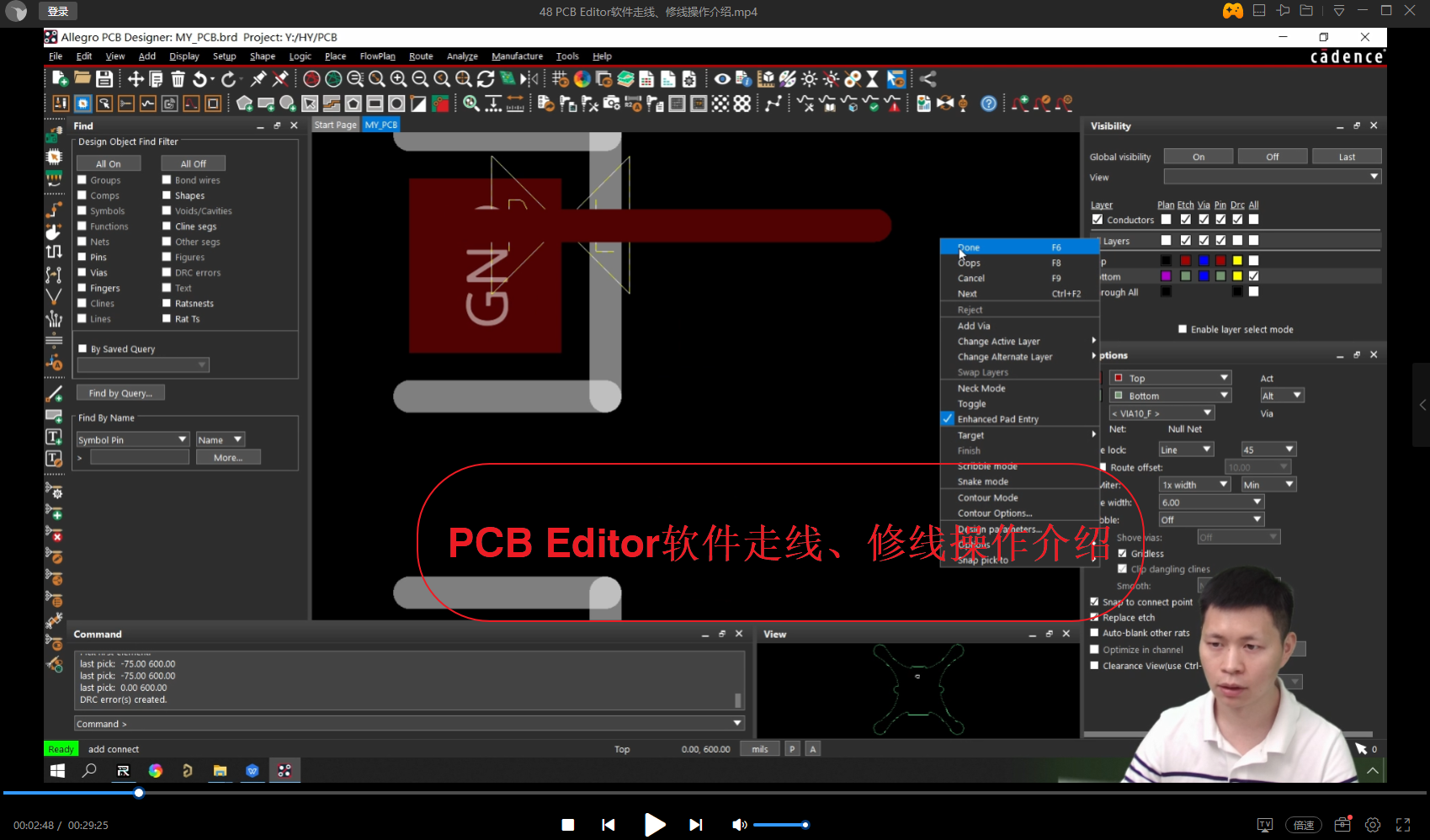The width and height of the screenshot is (1430, 840).
Task: Open the VIA10_F via dropdown
Action: [1162, 413]
